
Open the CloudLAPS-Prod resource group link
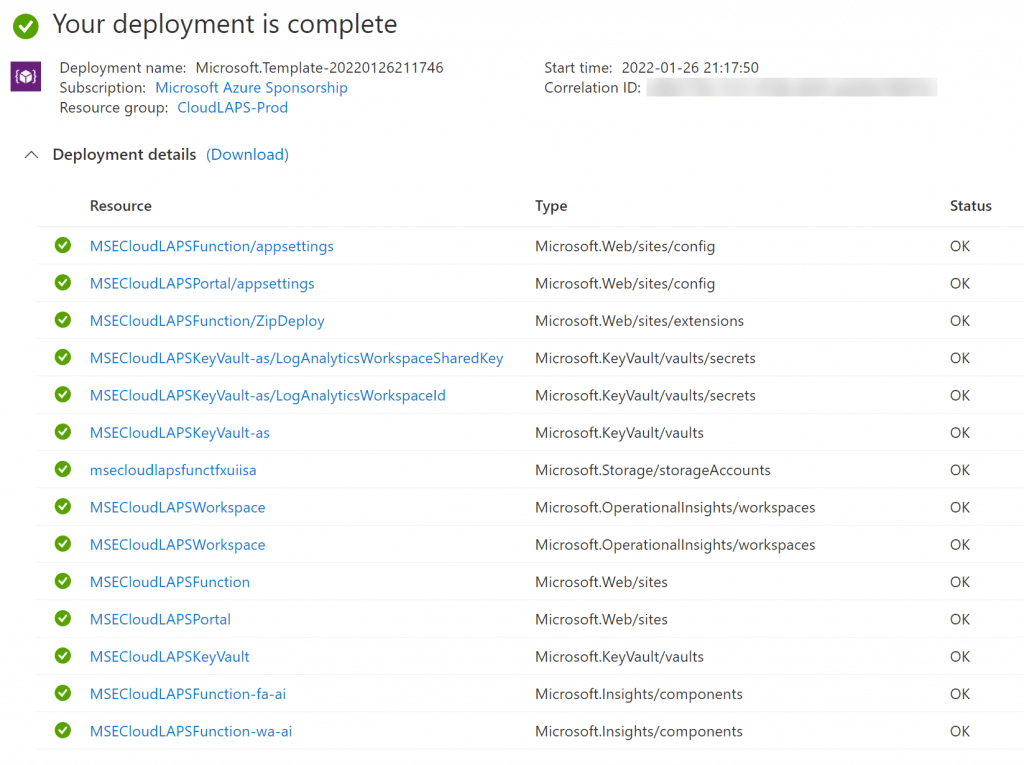(x=232, y=107)
